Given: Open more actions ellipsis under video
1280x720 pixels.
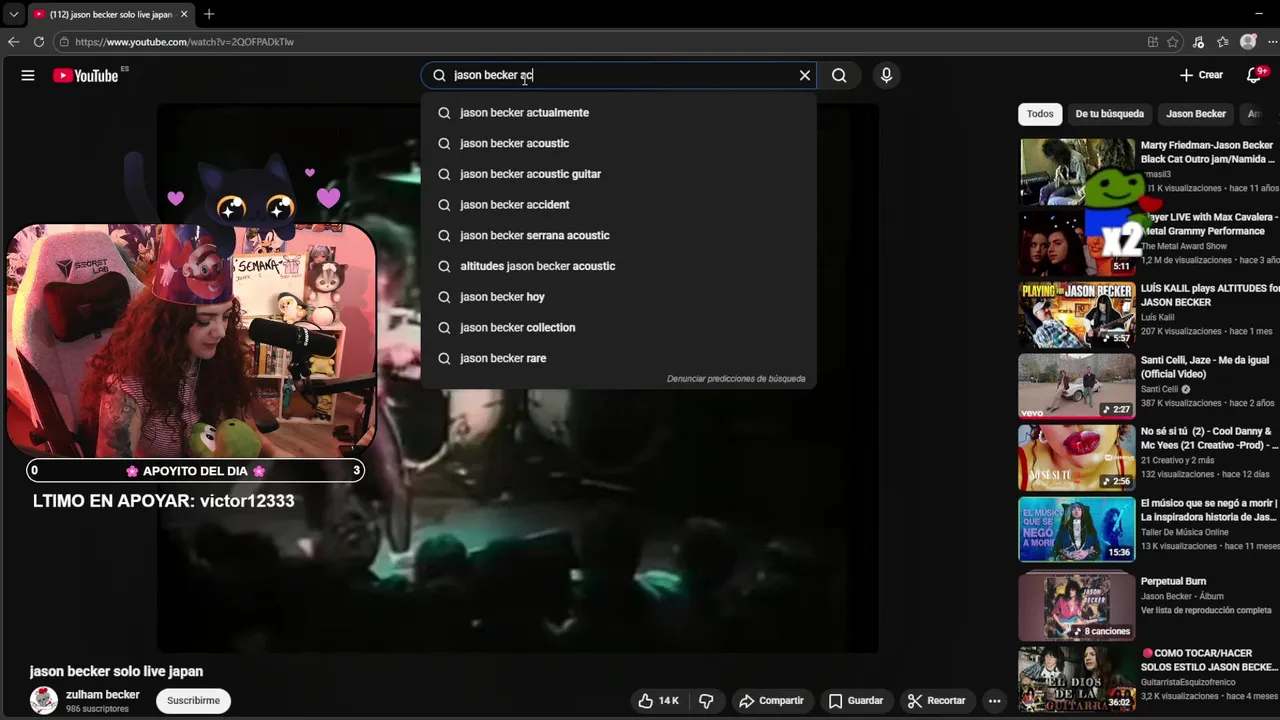Looking at the screenshot, I should click(994, 701).
